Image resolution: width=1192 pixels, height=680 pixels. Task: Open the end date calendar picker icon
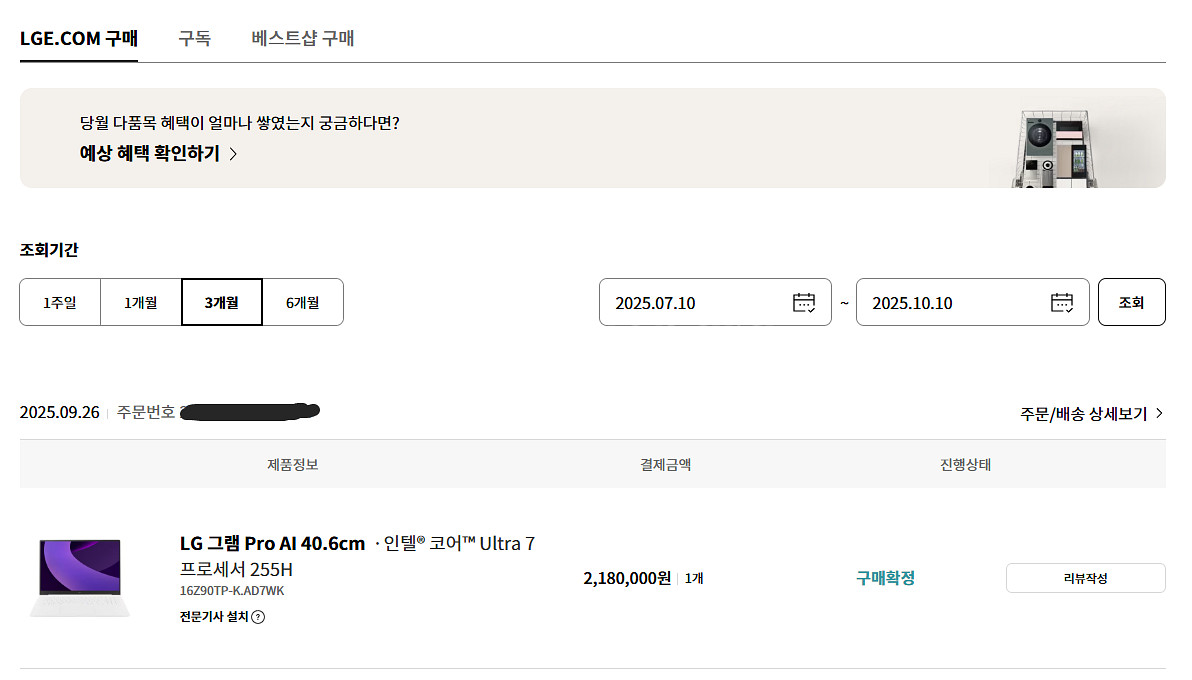(1062, 303)
